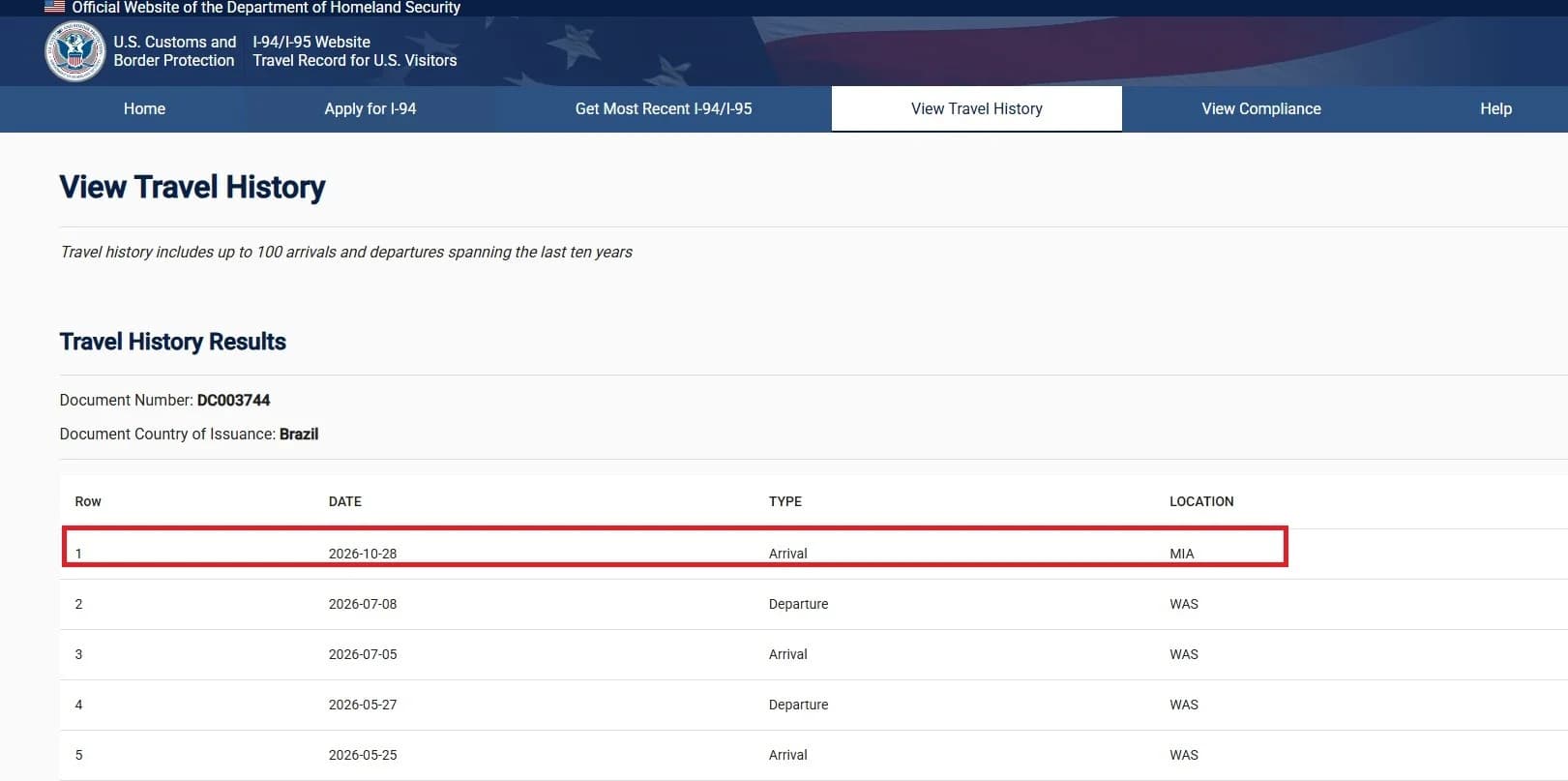Click the CBP seal logo

(x=74, y=51)
